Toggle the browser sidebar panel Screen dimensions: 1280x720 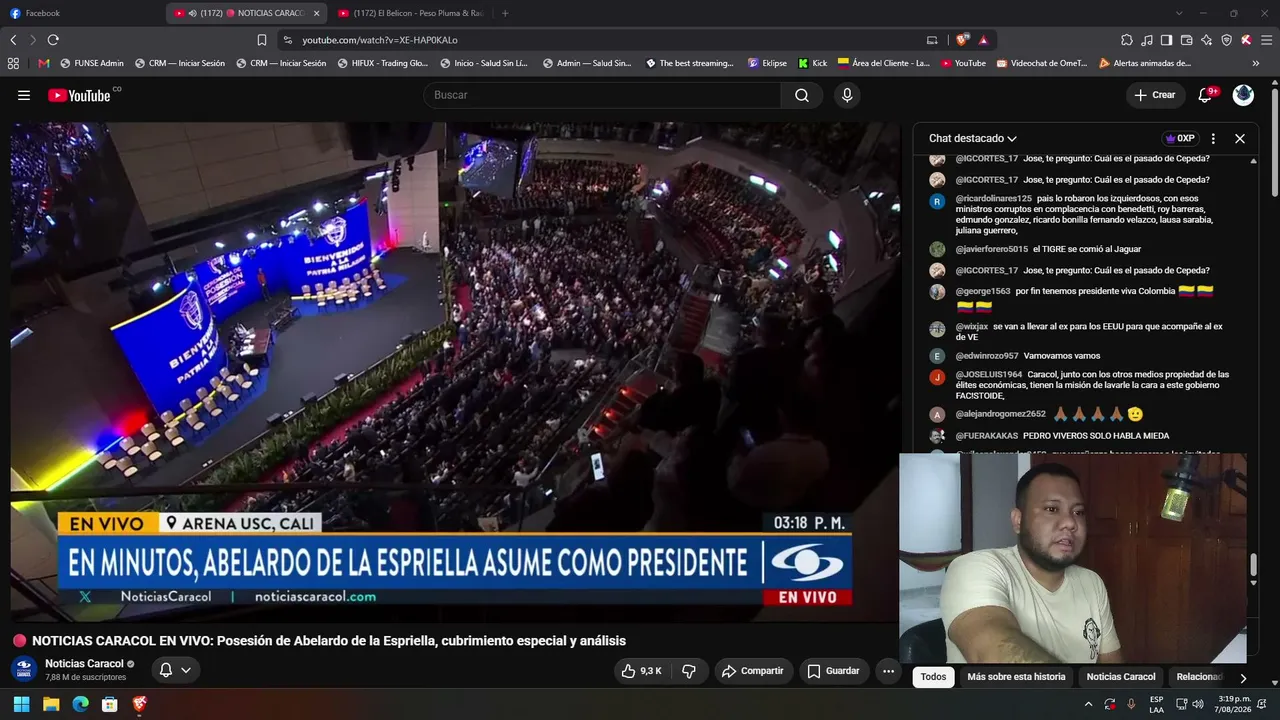coord(1166,40)
